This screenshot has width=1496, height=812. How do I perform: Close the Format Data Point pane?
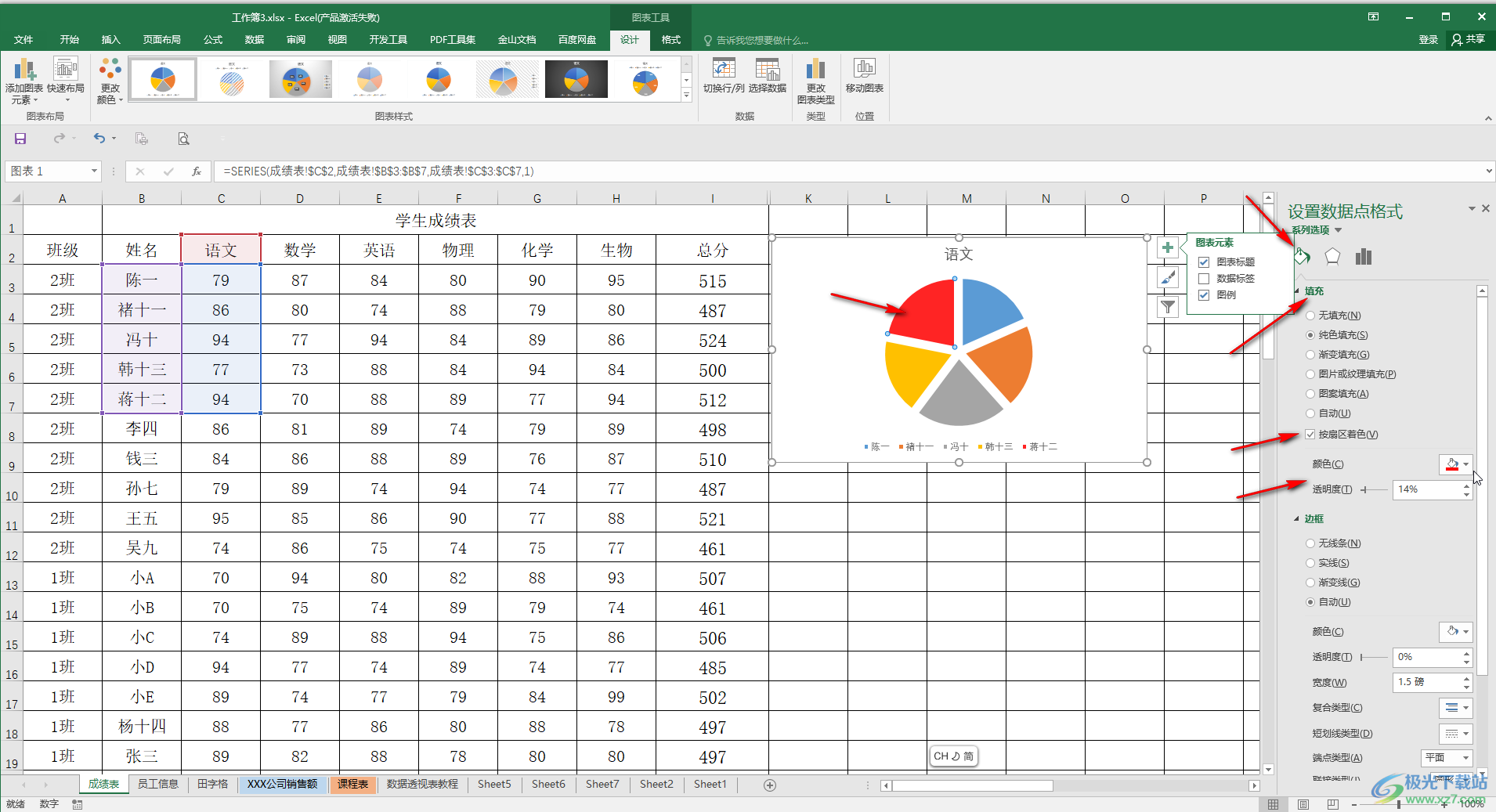pos(1486,208)
